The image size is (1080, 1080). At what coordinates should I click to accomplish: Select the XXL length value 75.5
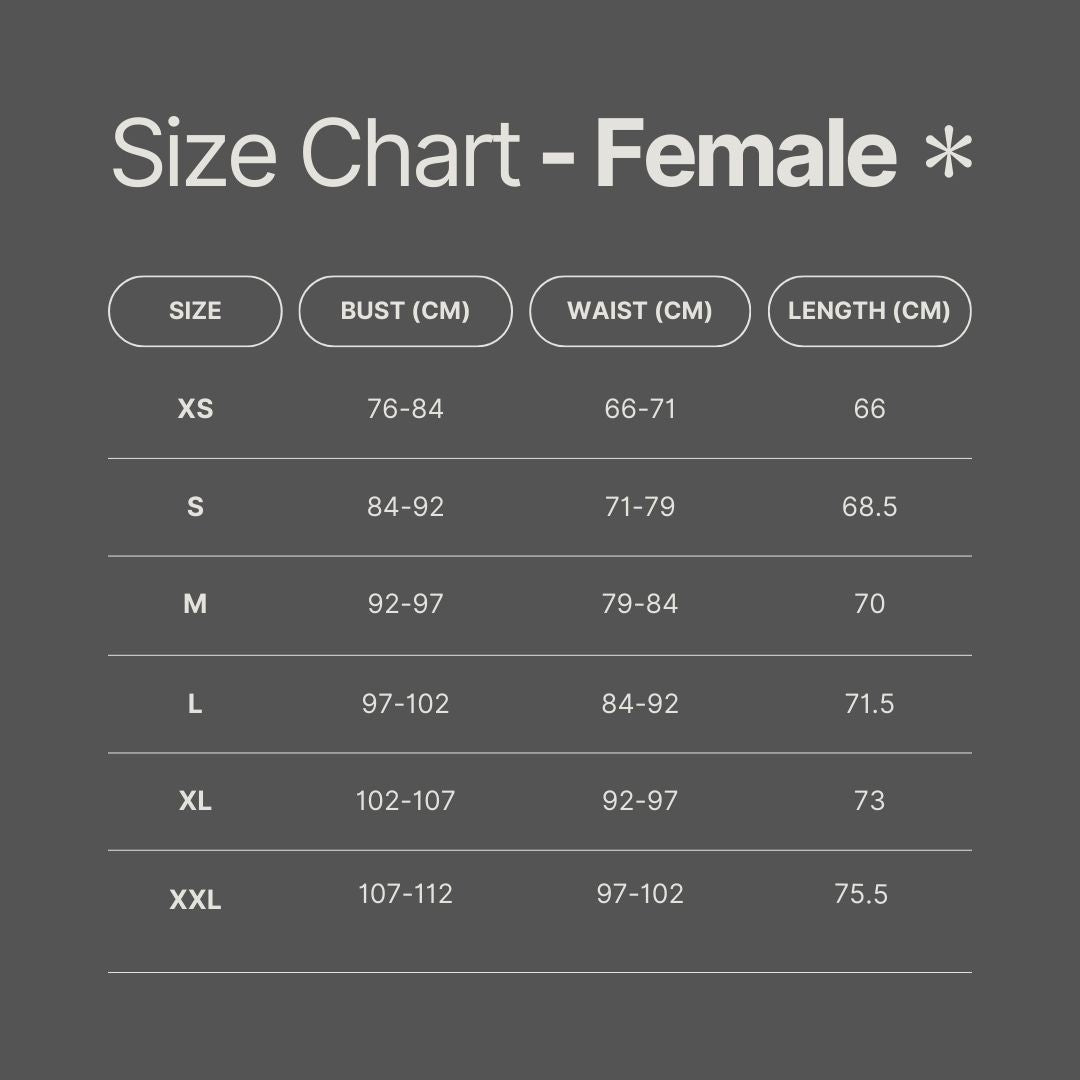click(x=861, y=894)
